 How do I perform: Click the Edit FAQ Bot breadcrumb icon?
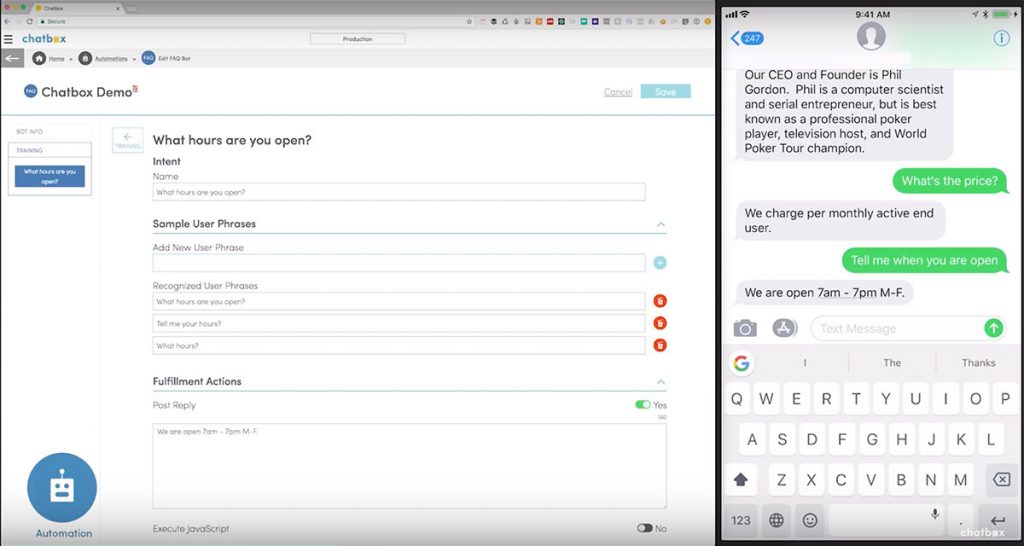(148, 58)
